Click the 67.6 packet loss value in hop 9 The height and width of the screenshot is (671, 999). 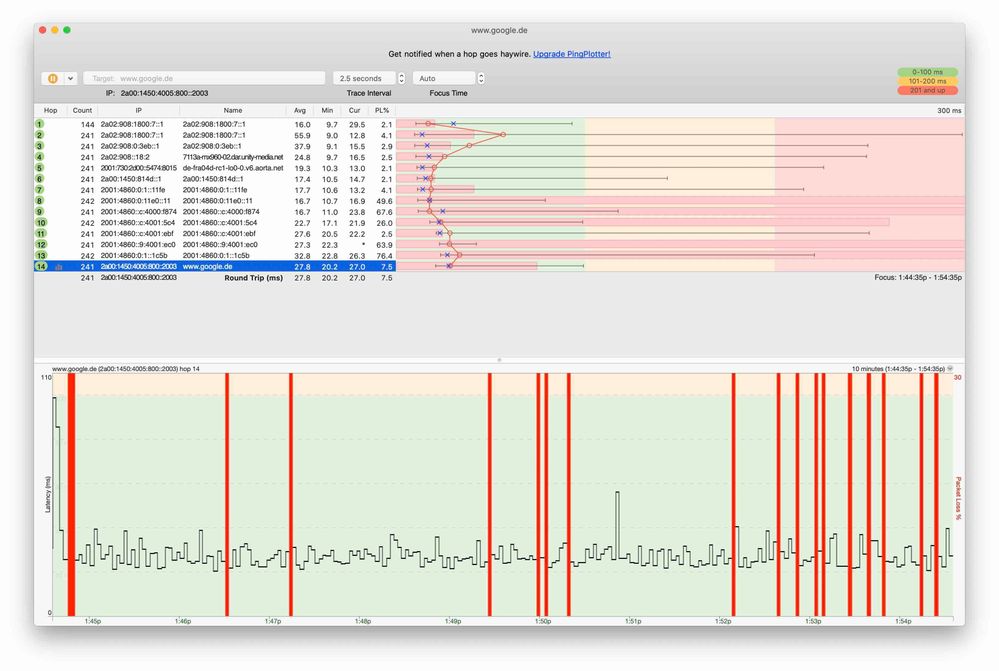click(384, 212)
